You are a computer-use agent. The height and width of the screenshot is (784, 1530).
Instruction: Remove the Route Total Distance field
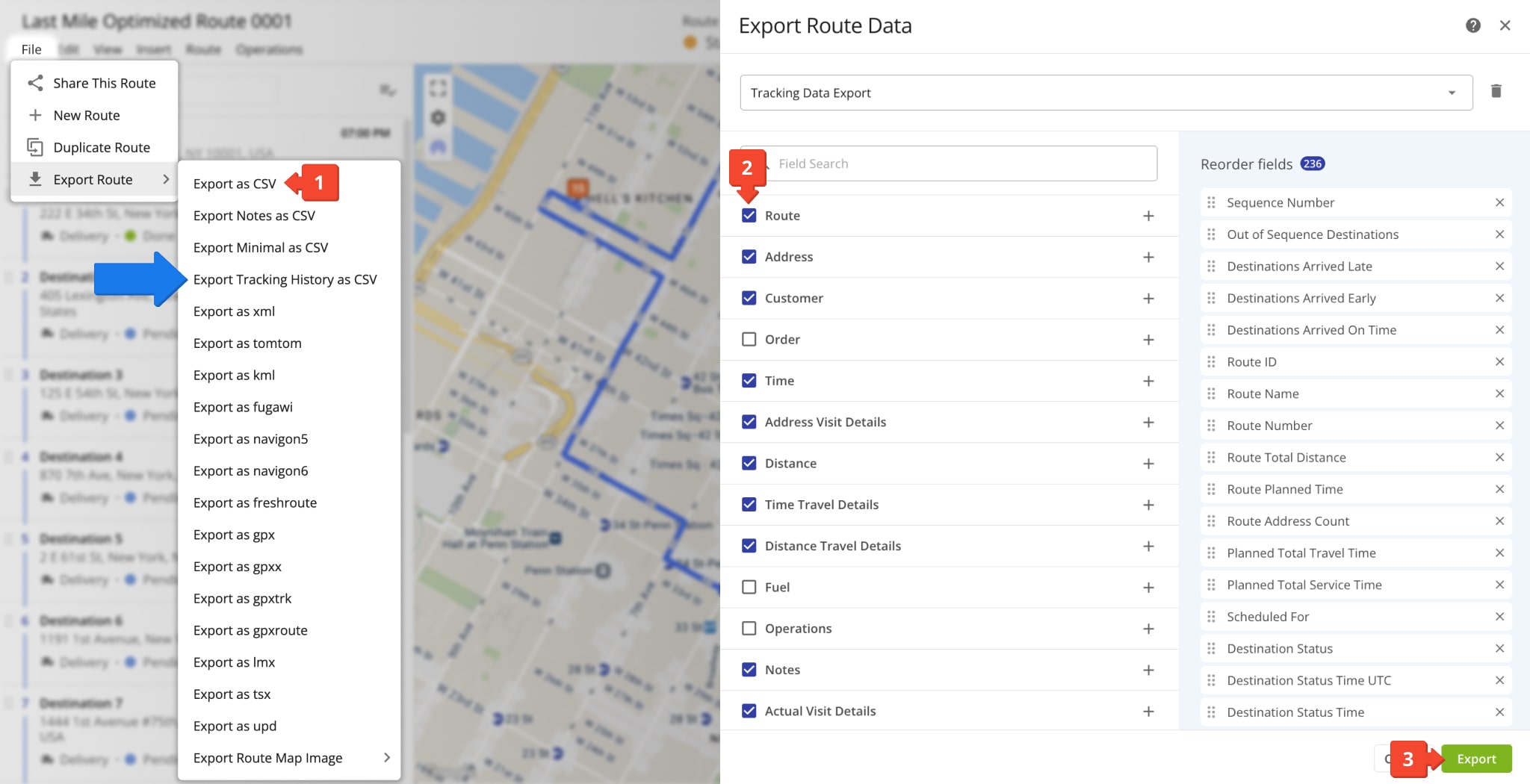tap(1499, 457)
